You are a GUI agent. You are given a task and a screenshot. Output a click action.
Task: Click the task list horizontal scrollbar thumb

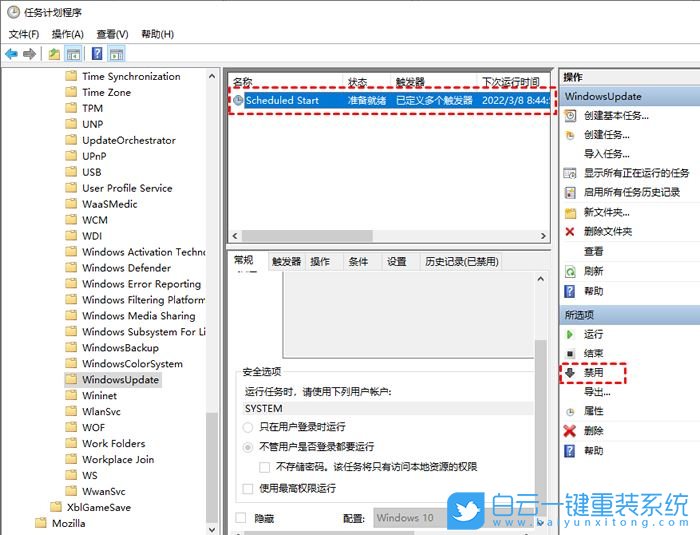(x=308, y=235)
